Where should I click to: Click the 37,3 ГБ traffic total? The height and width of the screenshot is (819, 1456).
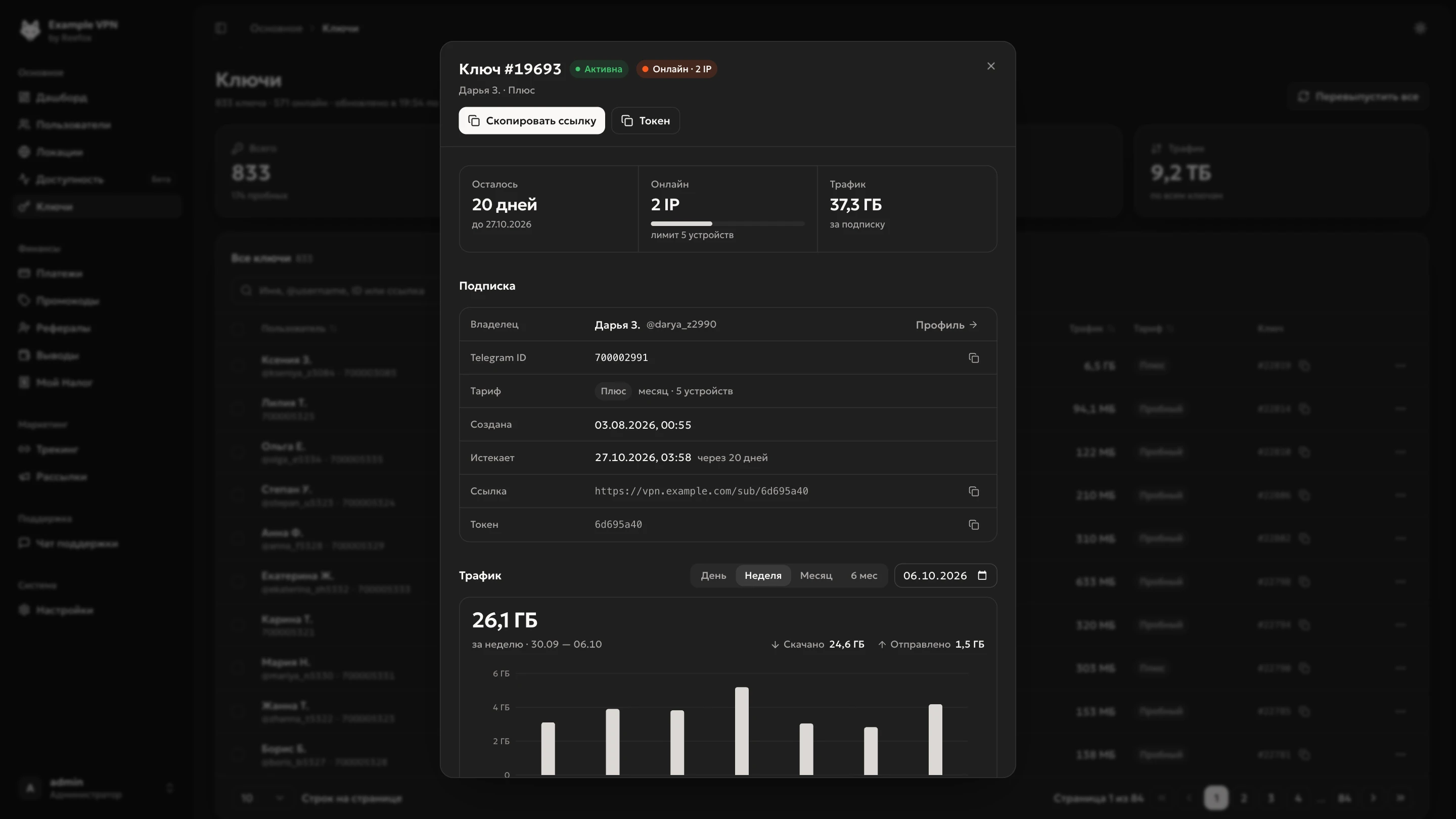click(855, 205)
